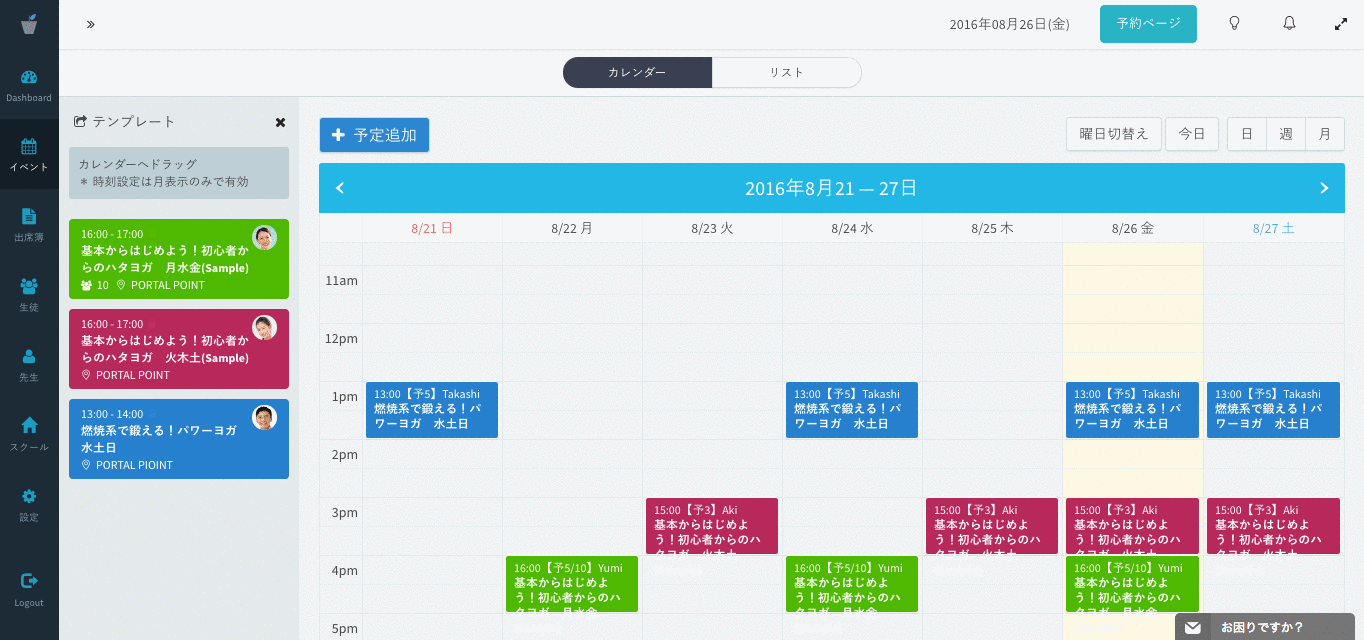This screenshot has height=640, width=1364.
Task: Switch to 月 month view
Action: pyautogui.click(x=1324, y=134)
